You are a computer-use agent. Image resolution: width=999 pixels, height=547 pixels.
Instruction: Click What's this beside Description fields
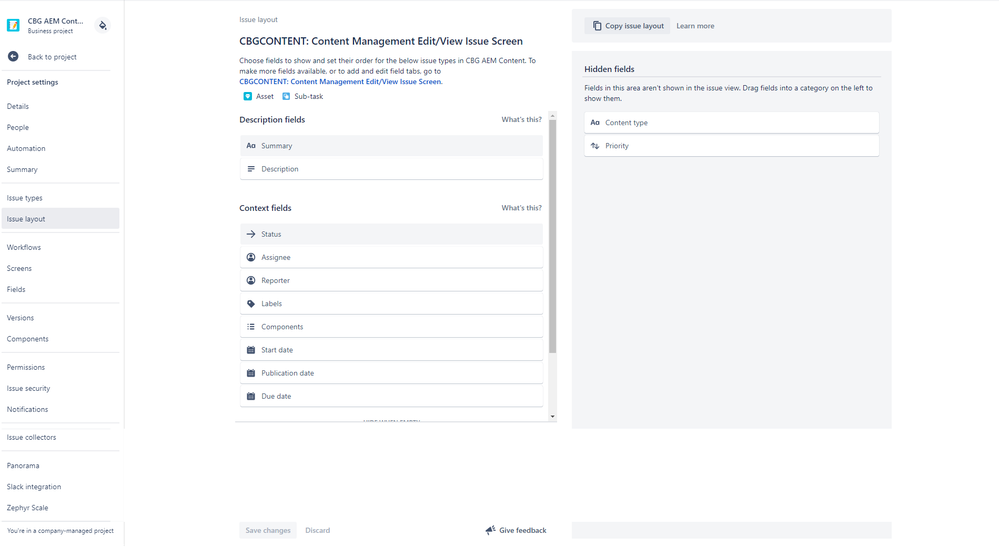(521, 120)
